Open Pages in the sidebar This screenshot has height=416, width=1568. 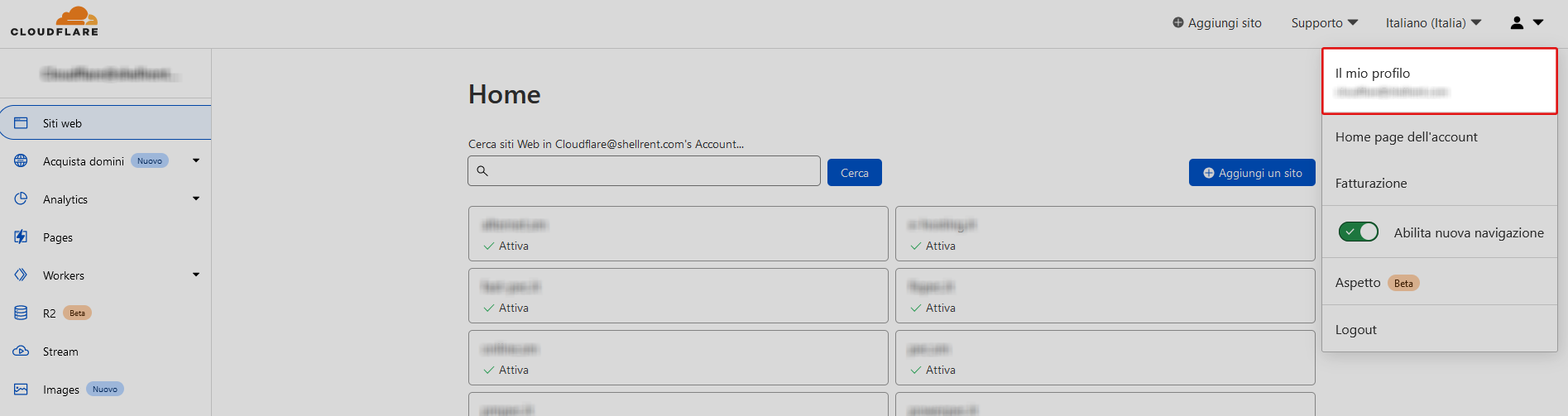coord(106,237)
